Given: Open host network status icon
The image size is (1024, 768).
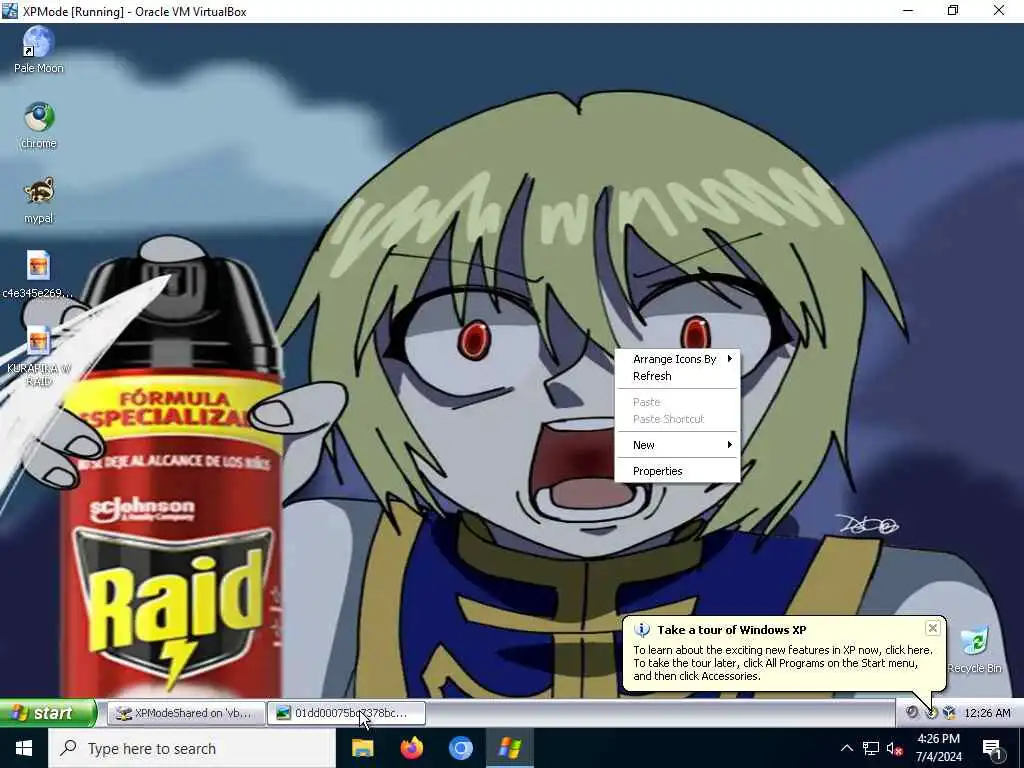Looking at the screenshot, I should pyautogui.click(x=871, y=748).
